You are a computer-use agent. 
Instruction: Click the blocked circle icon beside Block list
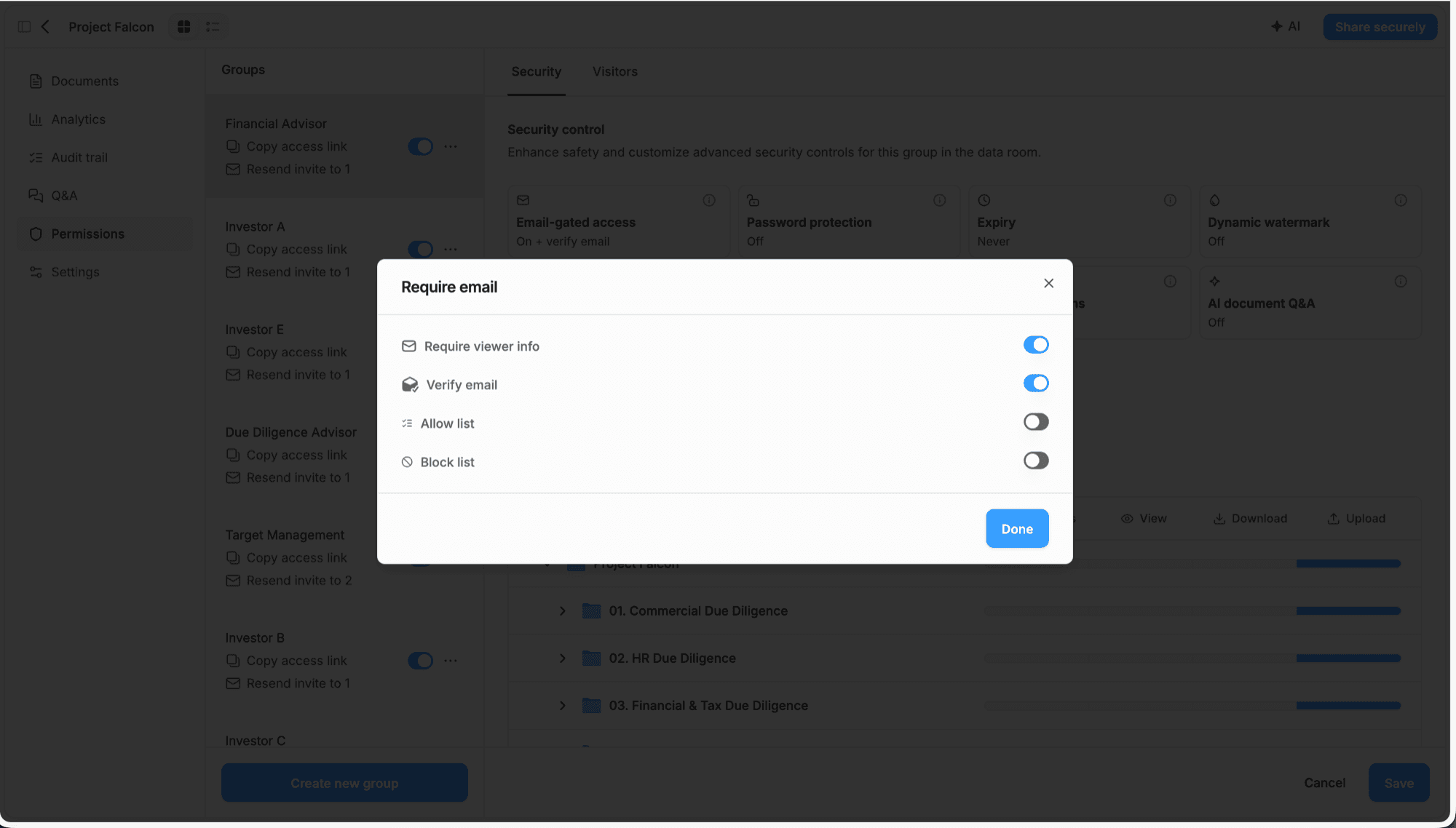[407, 462]
